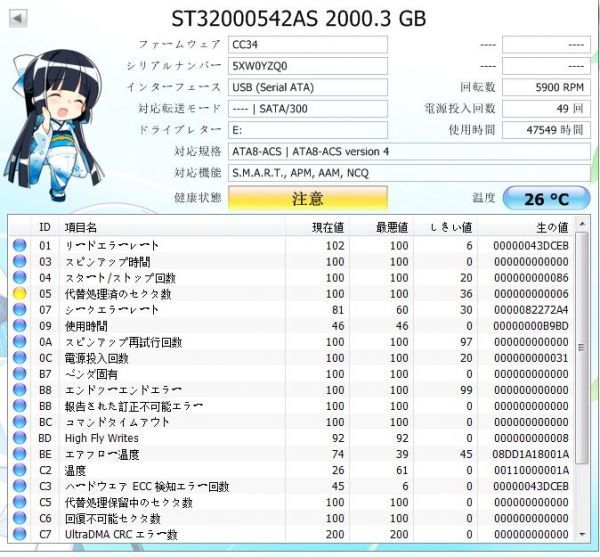
Task: Select the スピンアップ再試行回数 attribute row
Action: point(291,342)
